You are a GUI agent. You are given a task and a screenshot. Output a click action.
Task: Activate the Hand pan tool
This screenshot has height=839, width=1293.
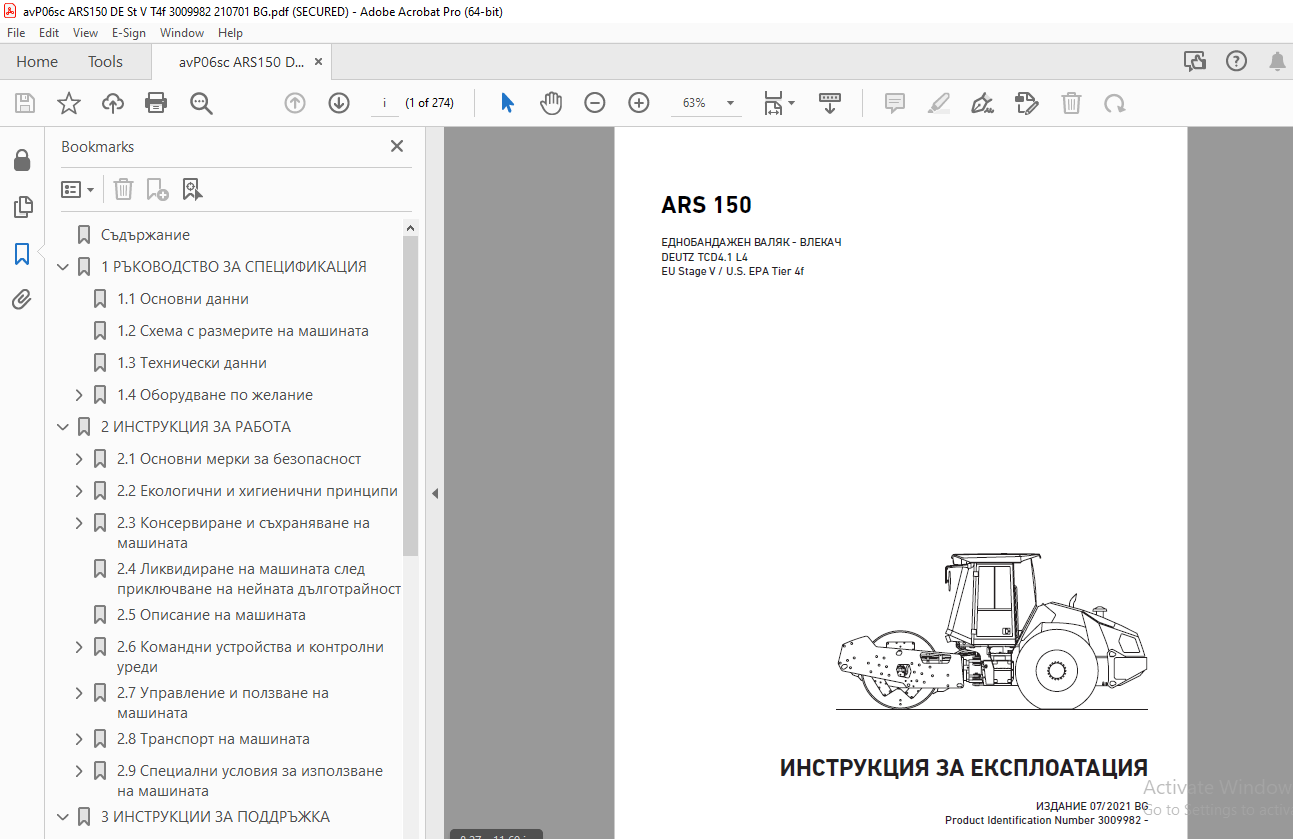pyautogui.click(x=551, y=103)
